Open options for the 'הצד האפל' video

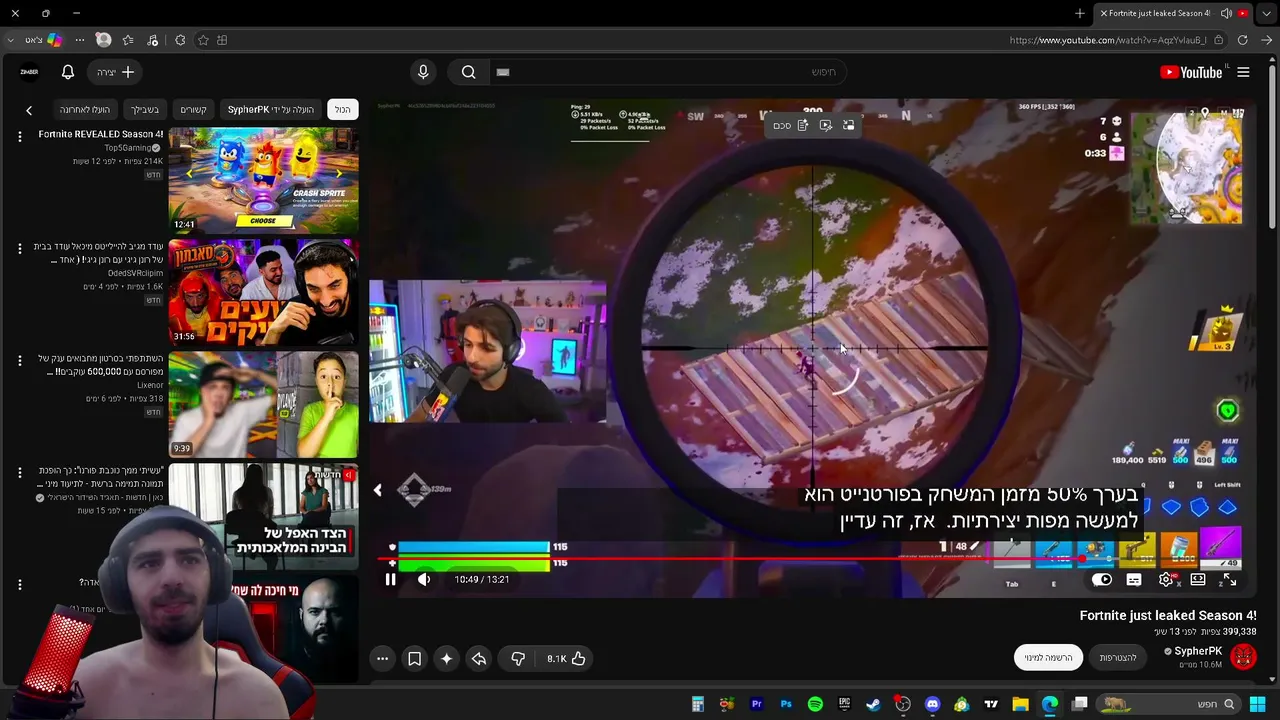pos(19,472)
